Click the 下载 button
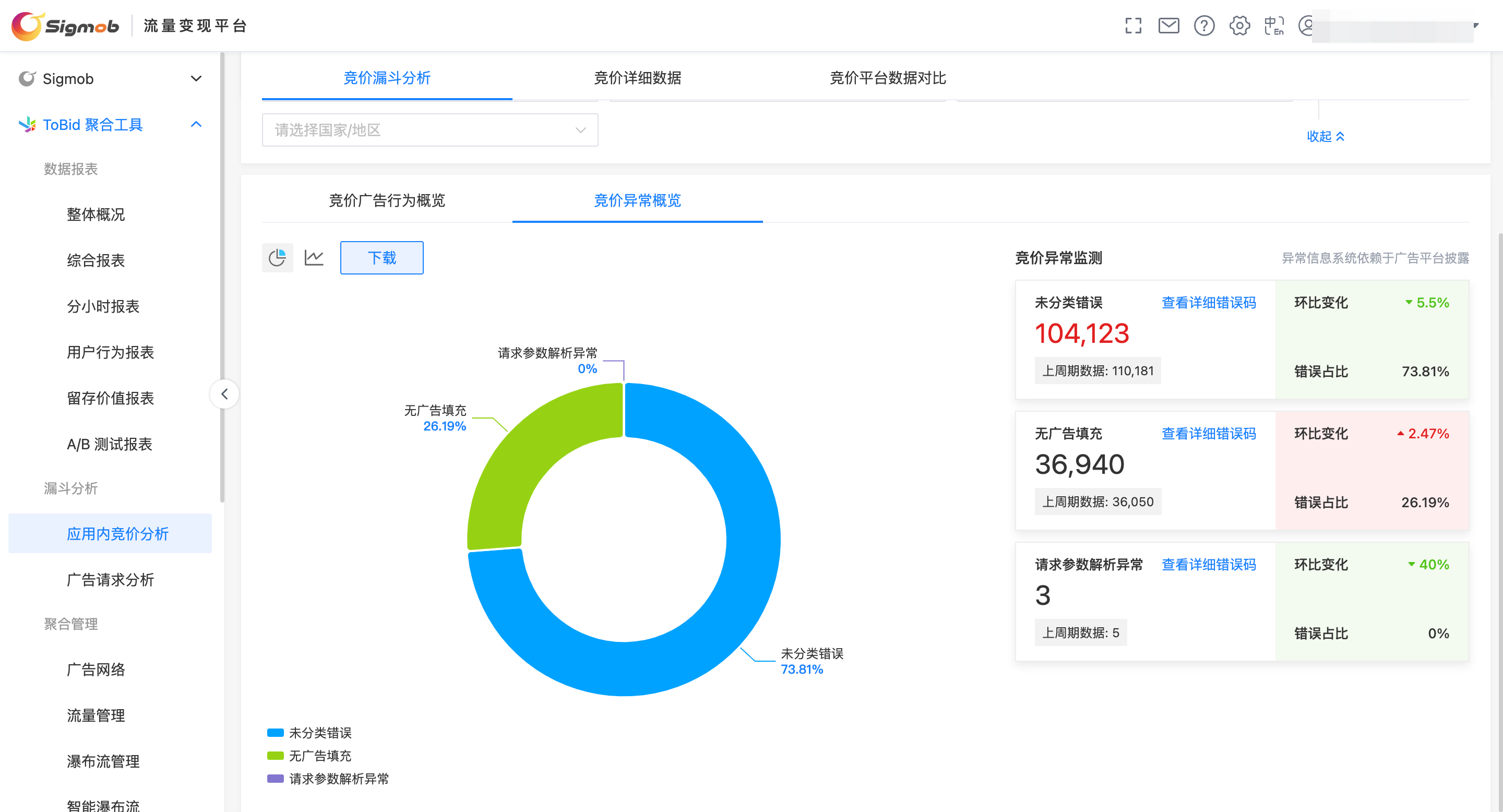This screenshot has width=1503, height=812. [381, 257]
